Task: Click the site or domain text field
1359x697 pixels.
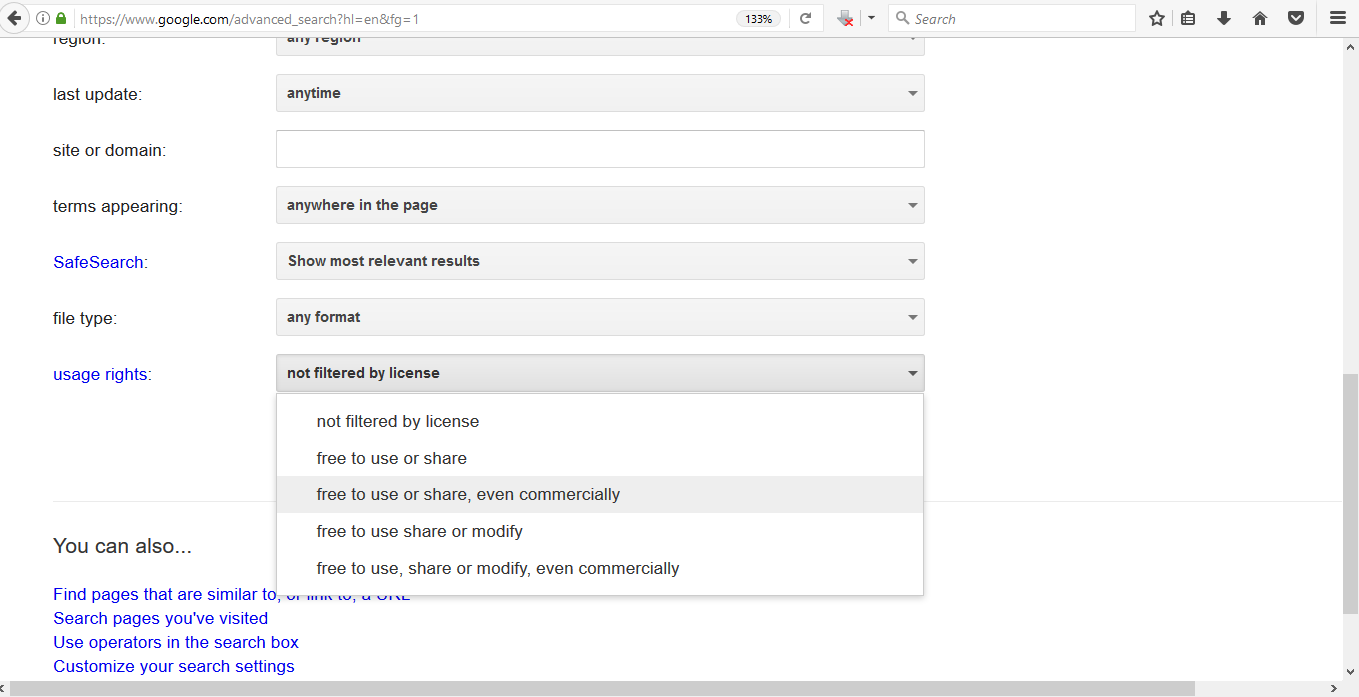Action: (600, 149)
